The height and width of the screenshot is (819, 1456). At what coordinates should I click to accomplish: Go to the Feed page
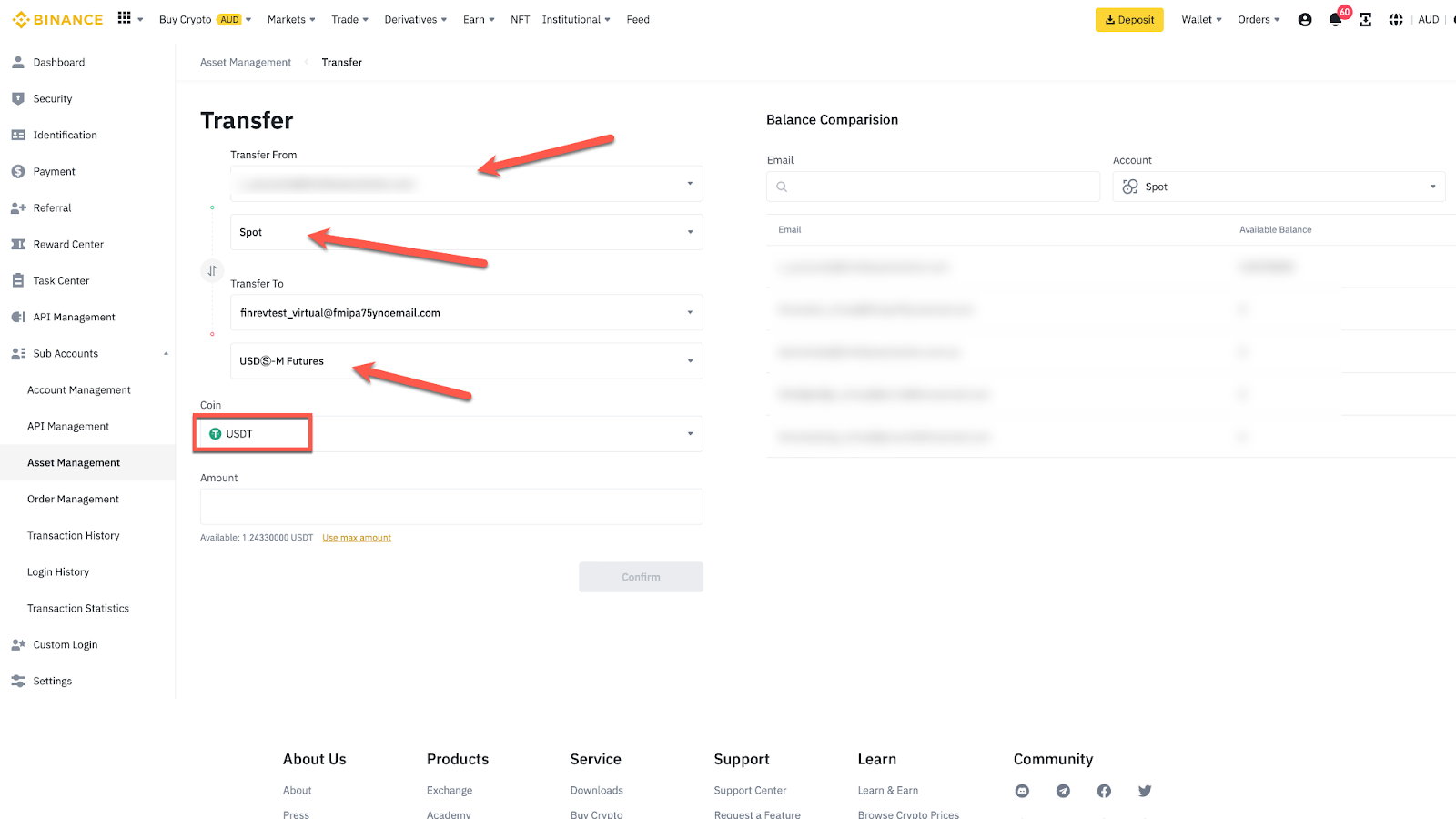tap(638, 19)
